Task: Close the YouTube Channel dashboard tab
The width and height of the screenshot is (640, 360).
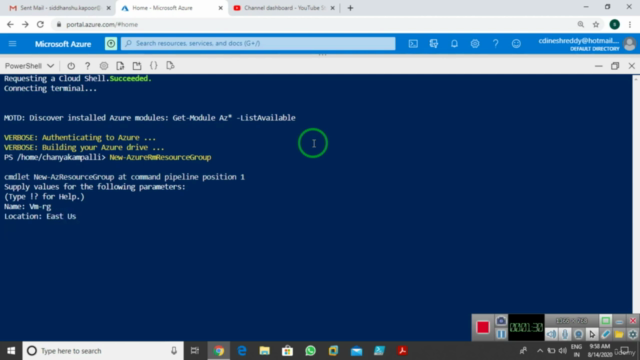Action: point(332,8)
